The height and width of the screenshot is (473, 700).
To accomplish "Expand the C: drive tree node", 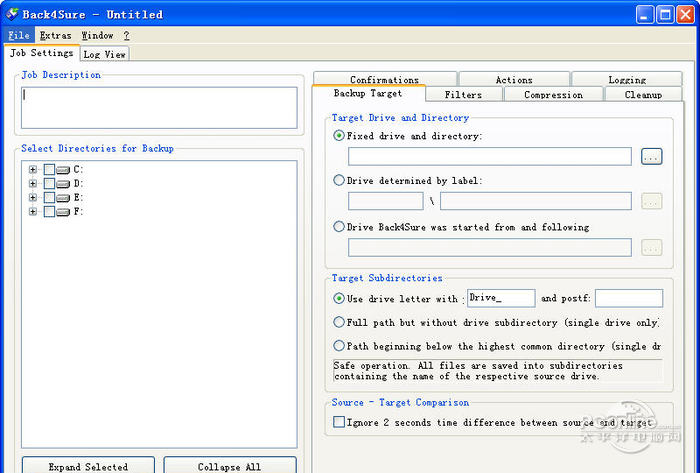I will tap(33, 170).
